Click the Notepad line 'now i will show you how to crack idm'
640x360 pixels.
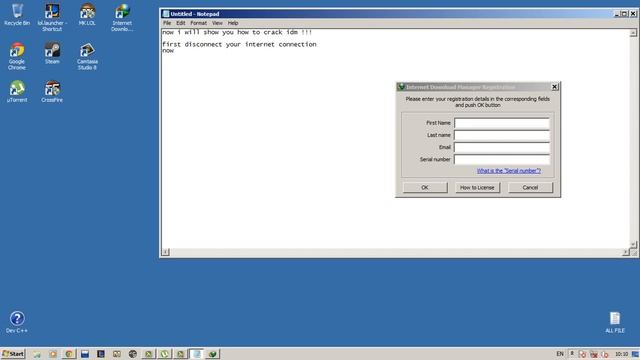(x=237, y=32)
